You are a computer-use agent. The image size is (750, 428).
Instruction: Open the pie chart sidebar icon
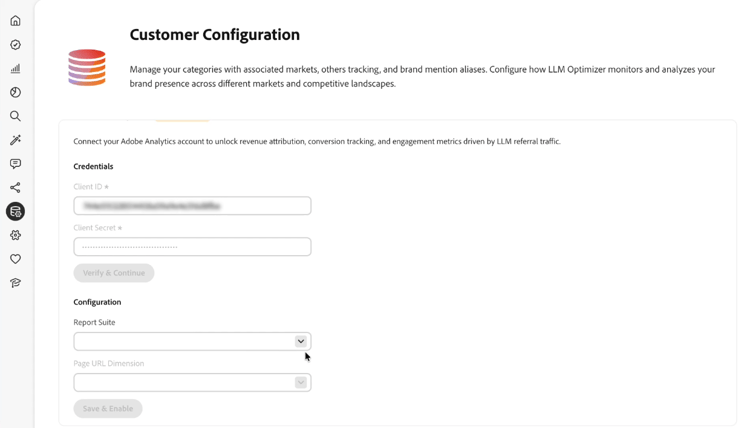[x=15, y=92]
